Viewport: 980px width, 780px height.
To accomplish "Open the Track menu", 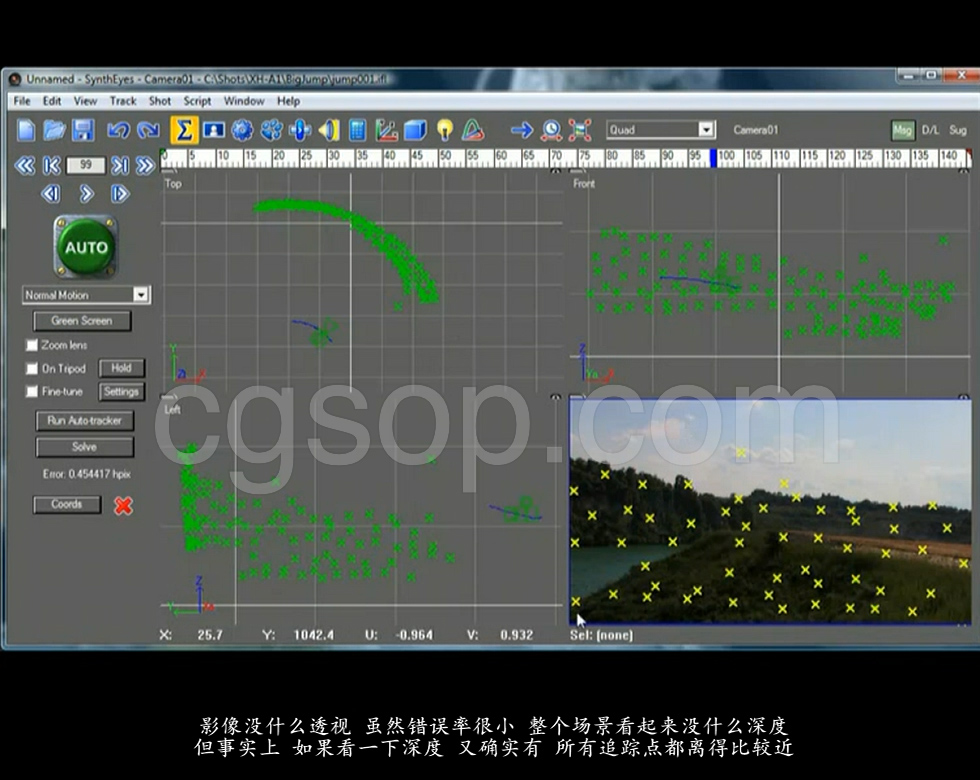I will (123, 101).
